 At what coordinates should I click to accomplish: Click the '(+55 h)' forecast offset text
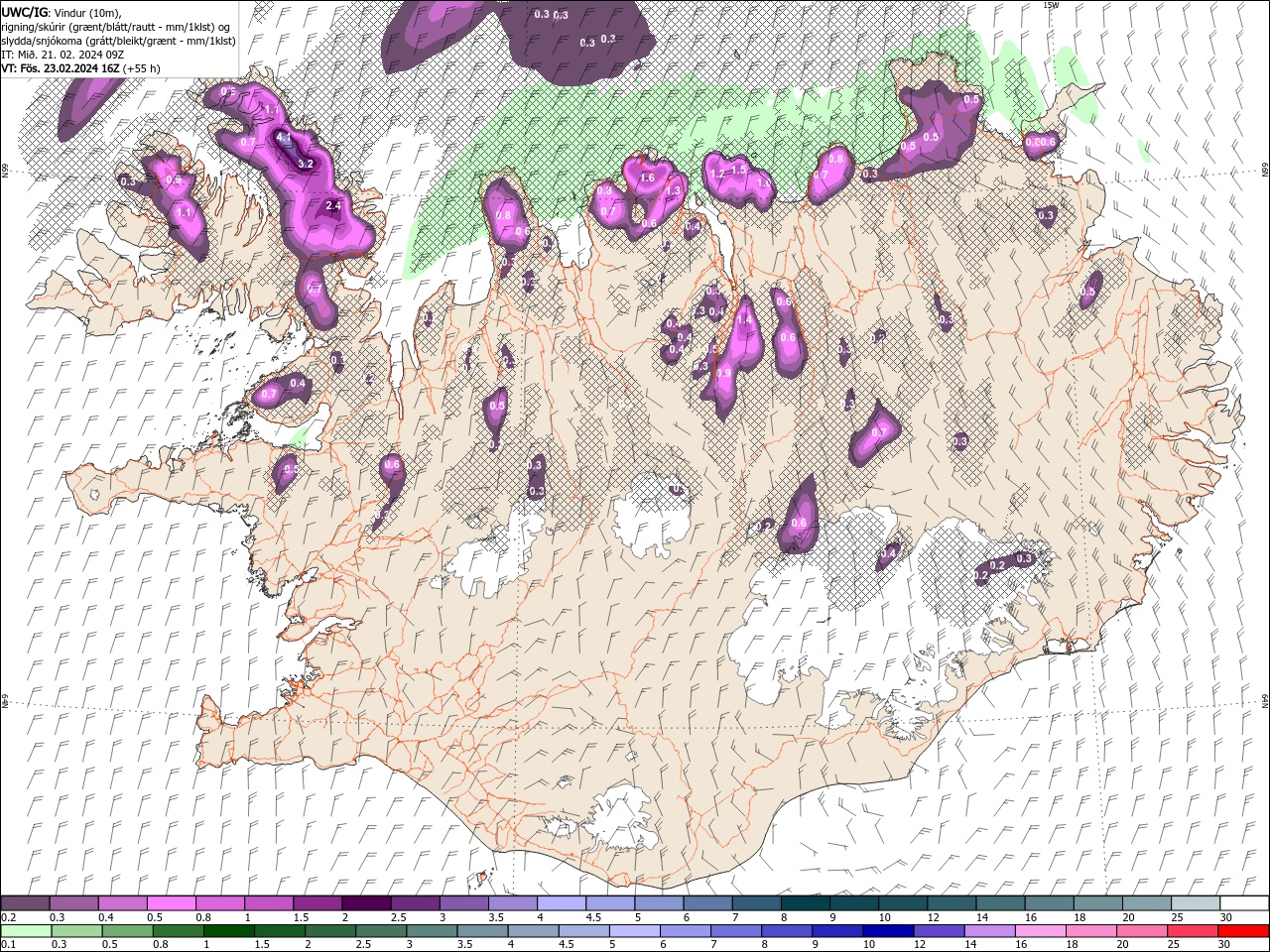pyautogui.click(x=141, y=68)
